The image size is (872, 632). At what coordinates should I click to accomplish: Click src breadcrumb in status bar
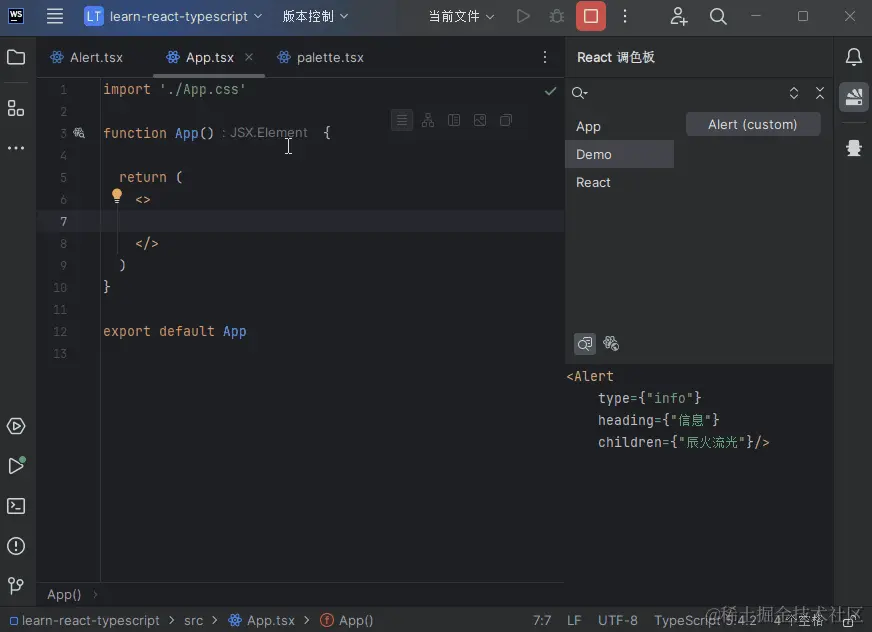click(194, 620)
